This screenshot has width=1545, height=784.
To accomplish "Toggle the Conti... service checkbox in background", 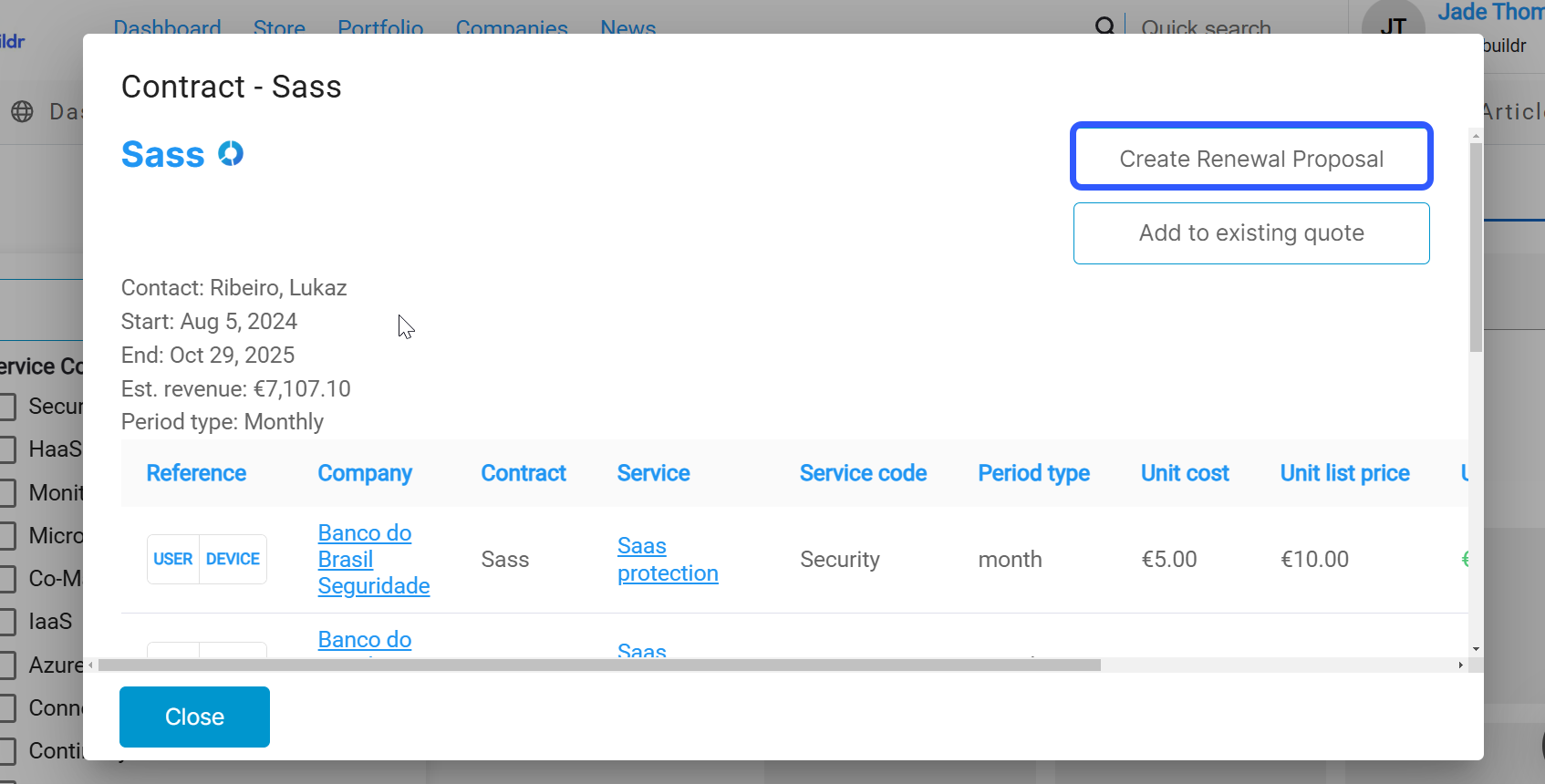I will [x=7, y=751].
